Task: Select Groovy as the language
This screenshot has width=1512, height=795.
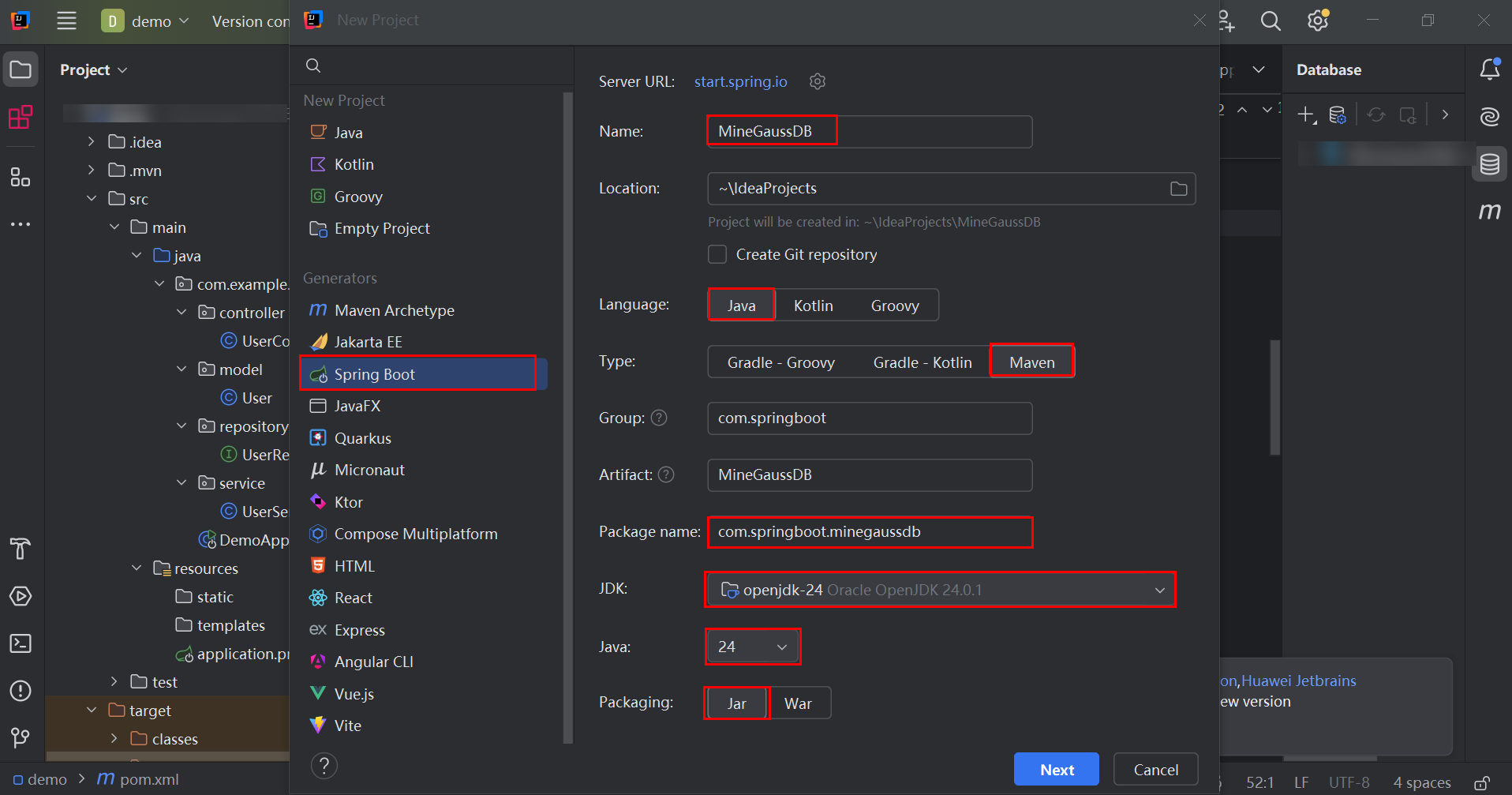Action: 895,306
